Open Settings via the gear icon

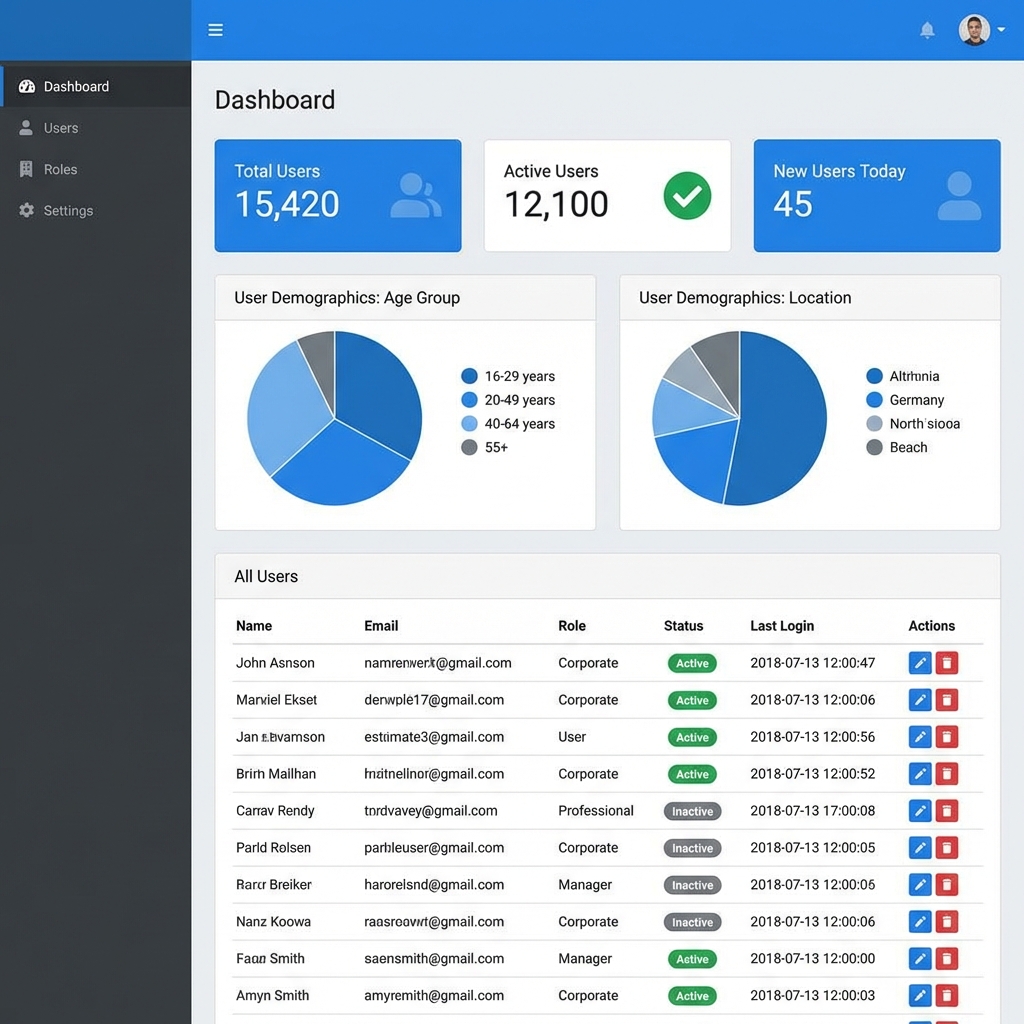tap(26, 210)
